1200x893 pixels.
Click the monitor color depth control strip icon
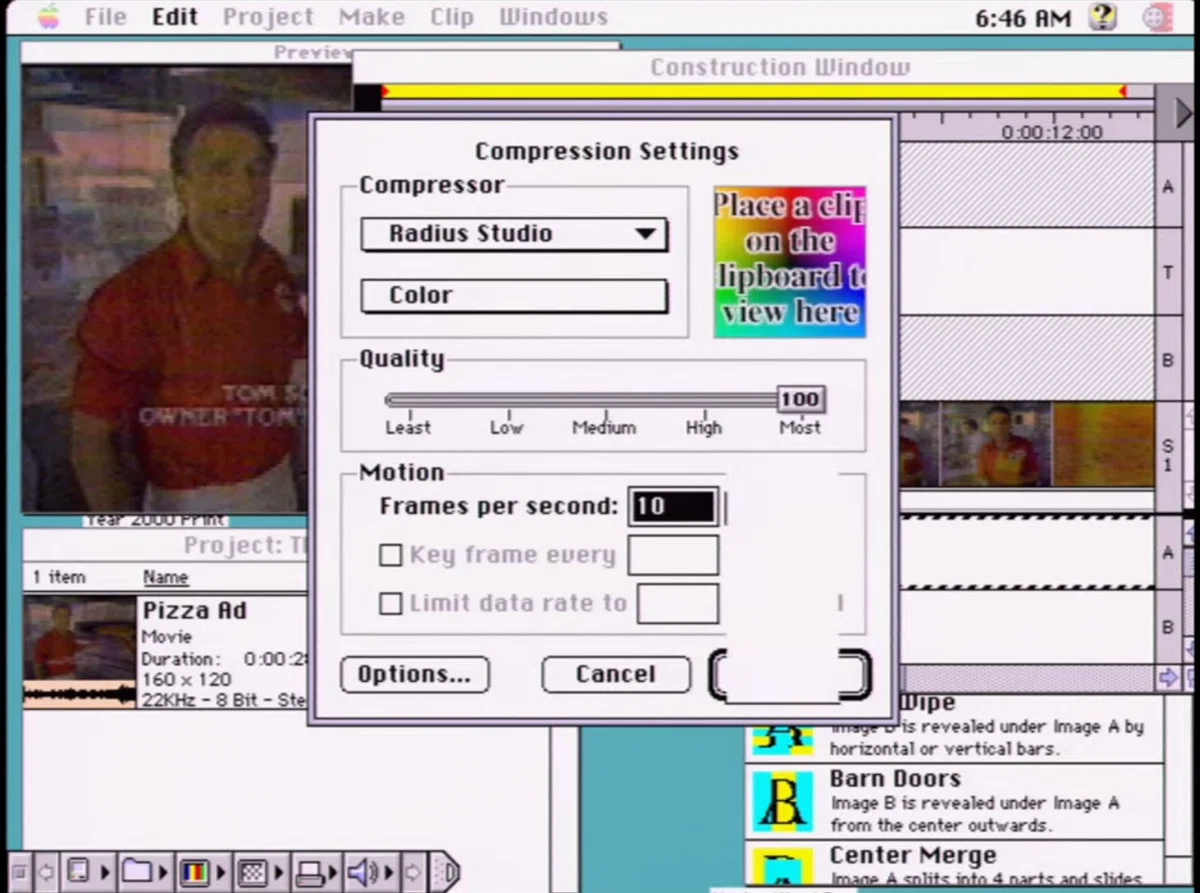pyautogui.click(x=193, y=870)
